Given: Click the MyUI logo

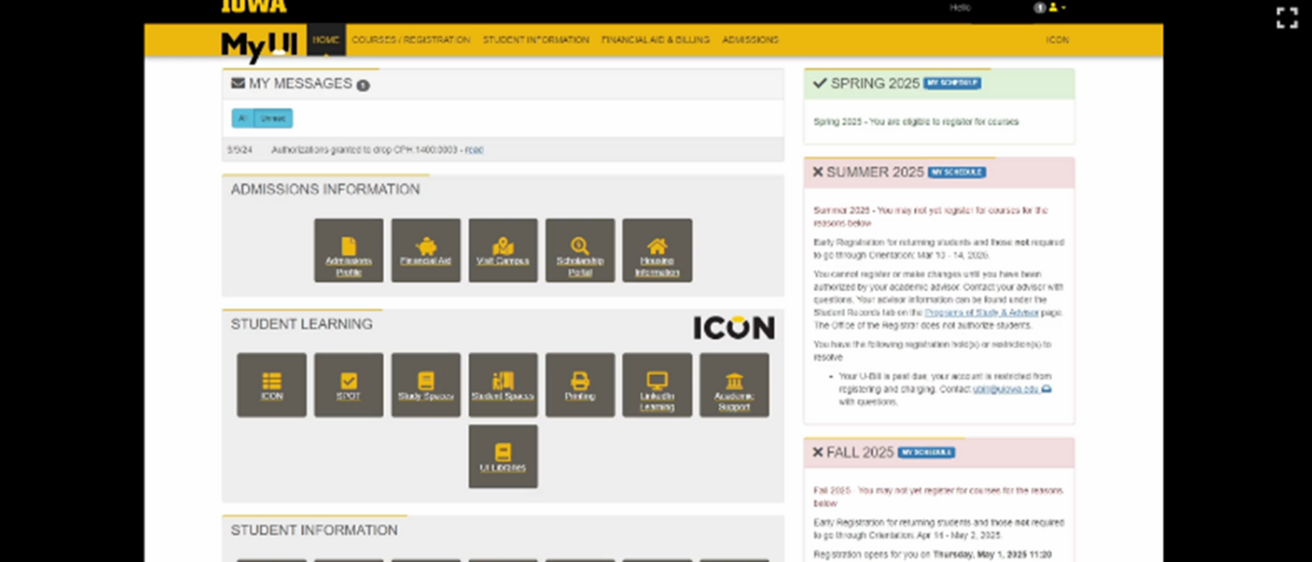Looking at the screenshot, I should click(x=259, y=46).
